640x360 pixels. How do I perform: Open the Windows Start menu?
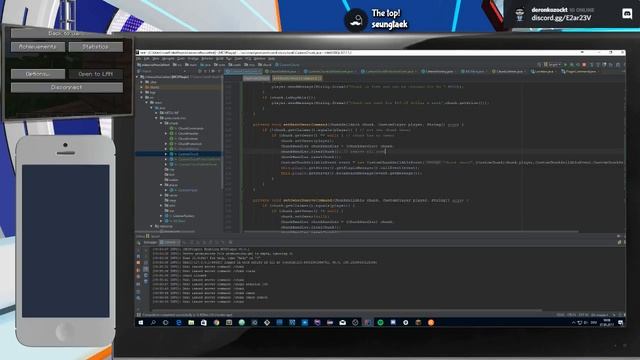coord(141,322)
